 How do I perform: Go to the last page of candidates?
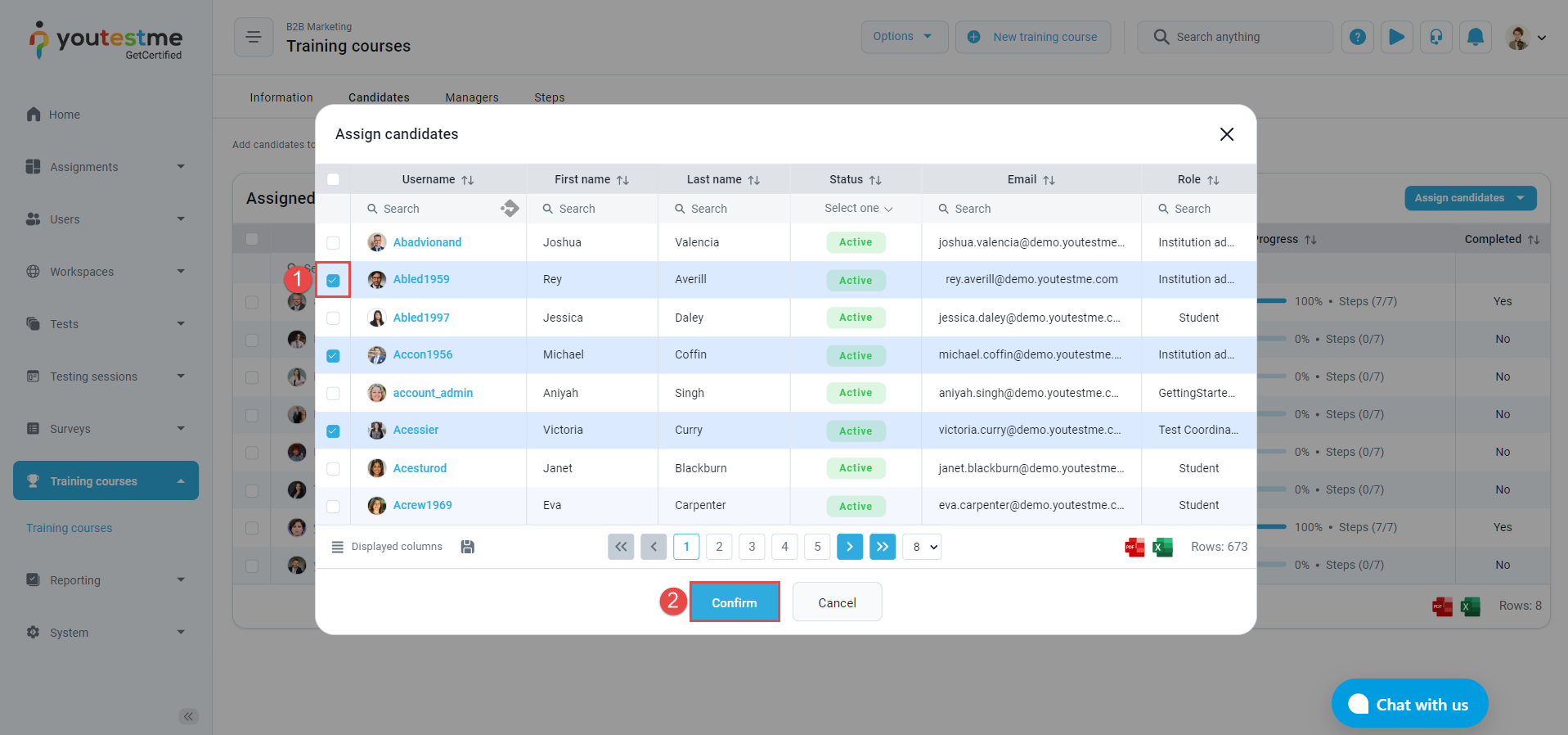[883, 547]
